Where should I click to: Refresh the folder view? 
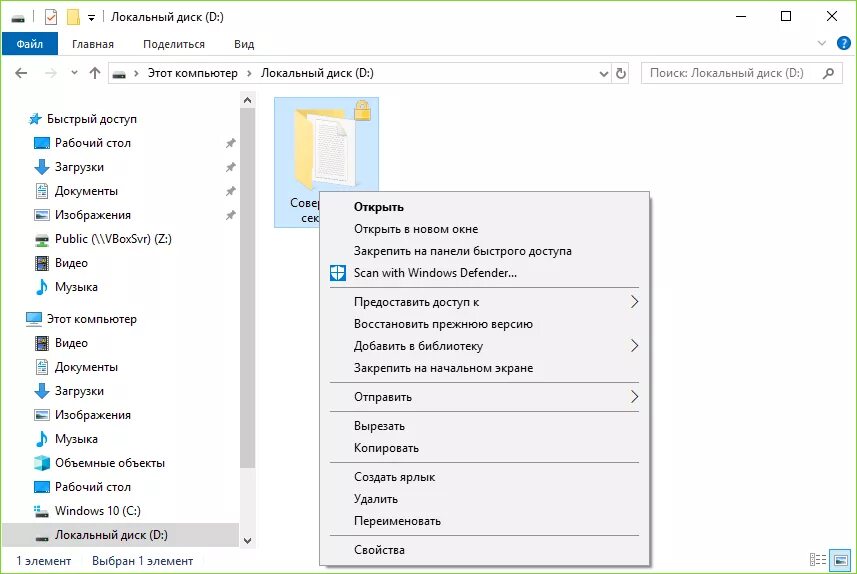[620, 73]
